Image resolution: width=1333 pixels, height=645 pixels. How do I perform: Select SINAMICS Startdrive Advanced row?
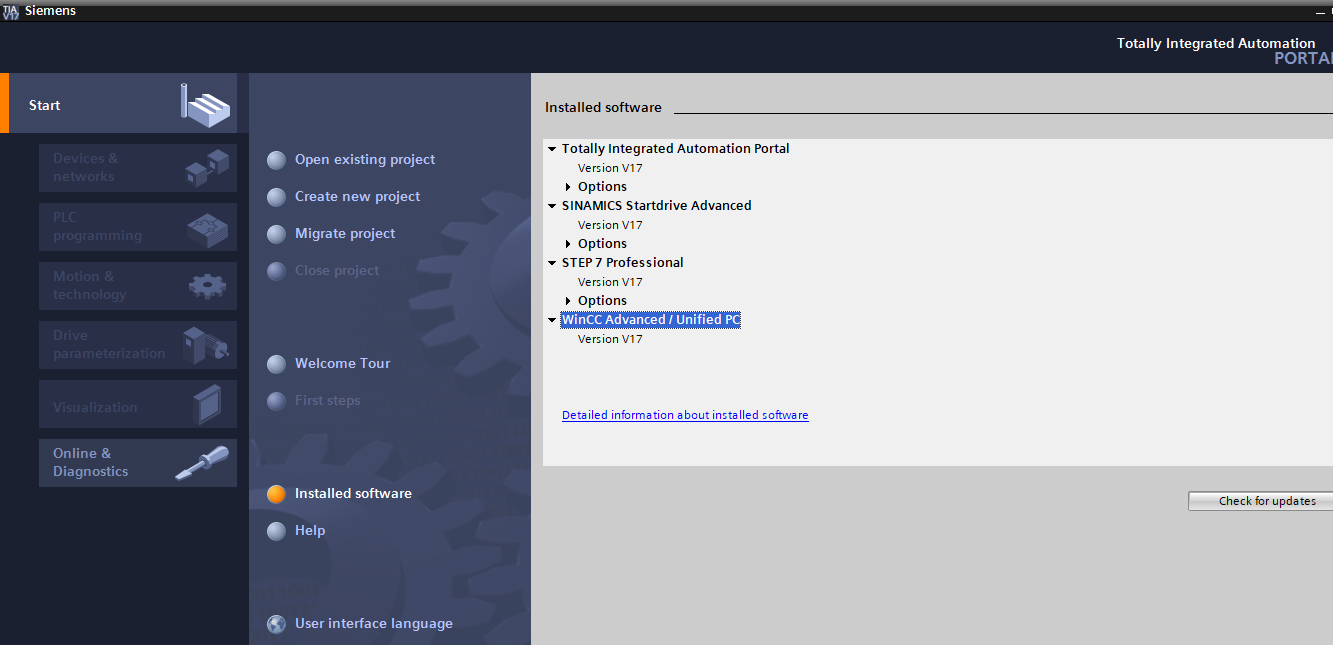[656, 205]
